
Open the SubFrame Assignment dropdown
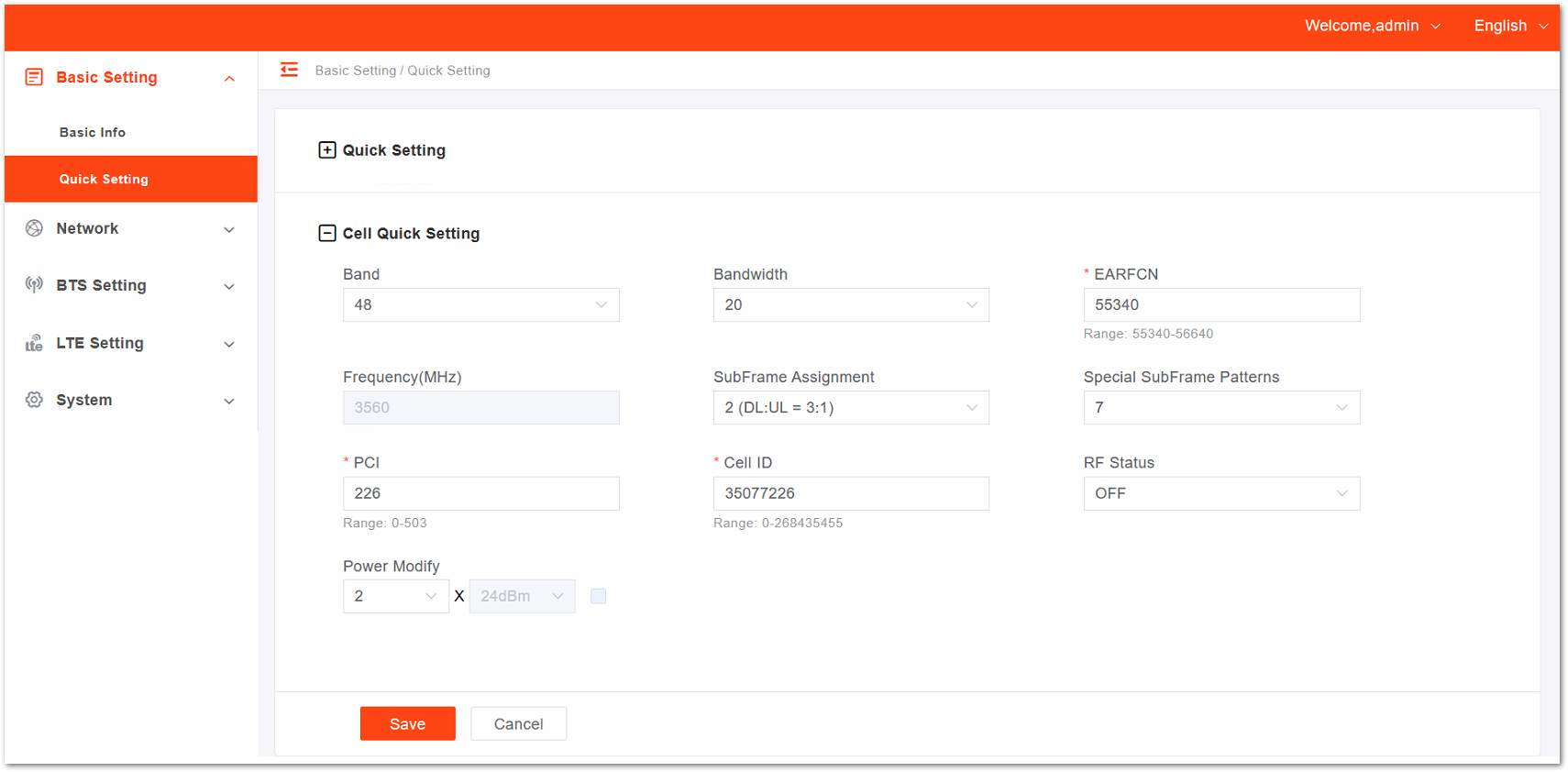click(851, 408)
